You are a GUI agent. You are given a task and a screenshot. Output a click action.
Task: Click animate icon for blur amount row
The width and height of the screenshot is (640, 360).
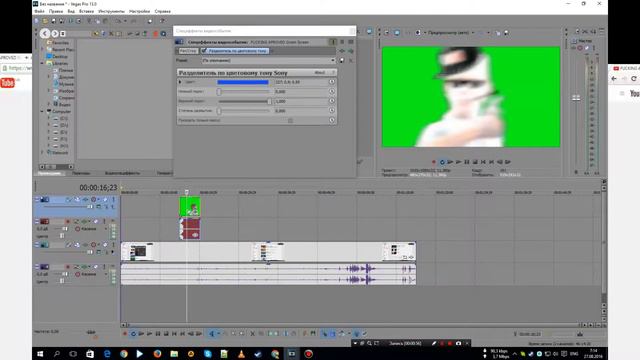332,110
